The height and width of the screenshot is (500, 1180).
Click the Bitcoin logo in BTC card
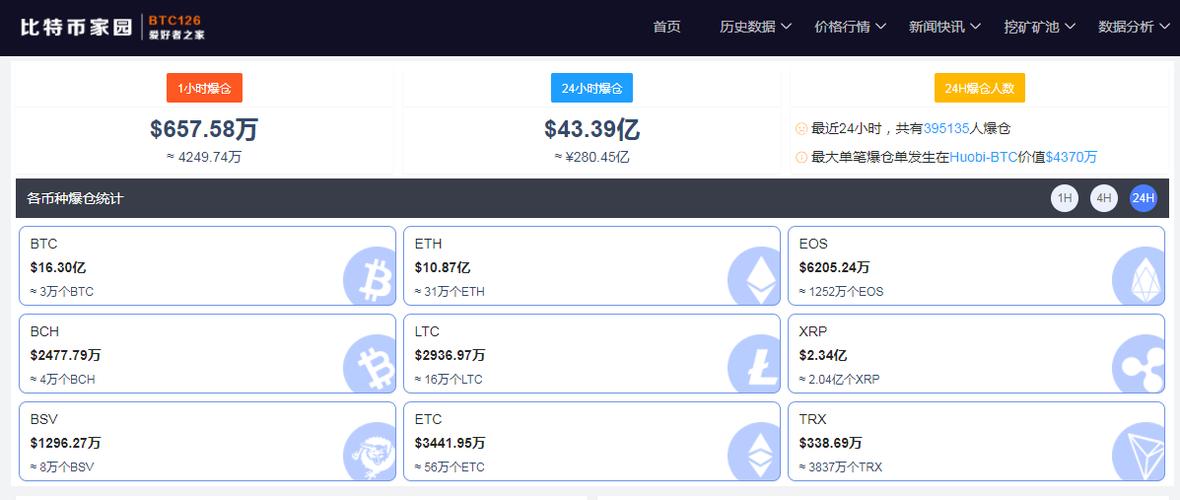[370, 277]
